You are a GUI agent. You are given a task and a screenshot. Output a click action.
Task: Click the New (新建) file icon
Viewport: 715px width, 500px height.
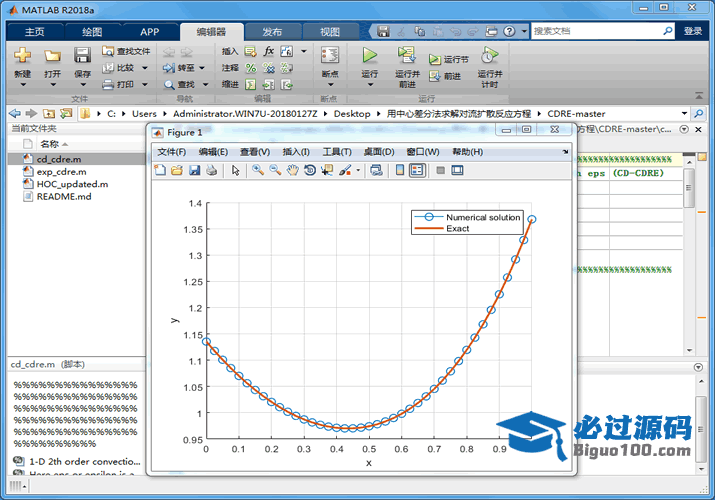22,55
